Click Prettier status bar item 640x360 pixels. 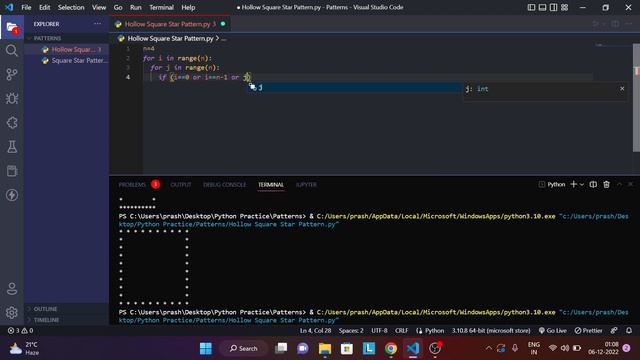pos(588,330)
